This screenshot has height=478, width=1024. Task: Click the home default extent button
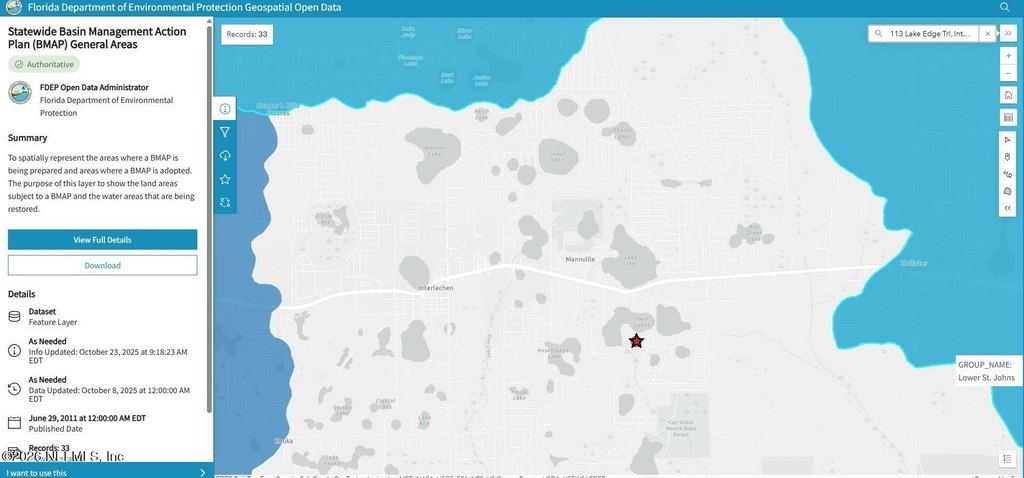1008,94
